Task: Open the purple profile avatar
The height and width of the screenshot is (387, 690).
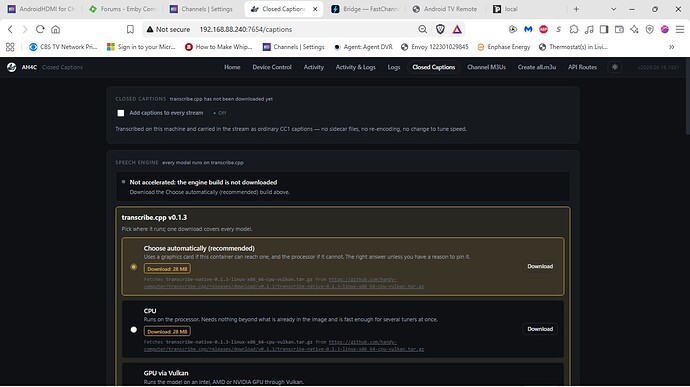Action: [x=664, y=29]
